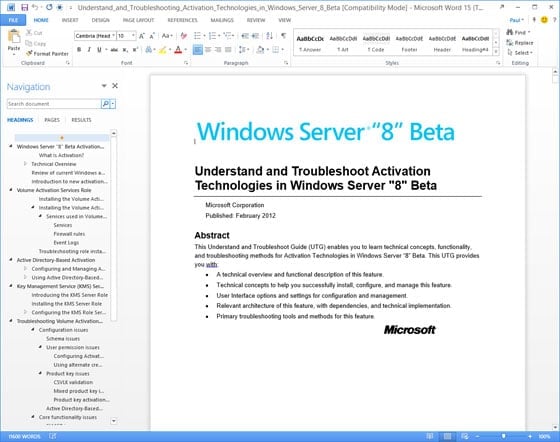
Task: Open the Bullets list button
Action: (197, 36)
